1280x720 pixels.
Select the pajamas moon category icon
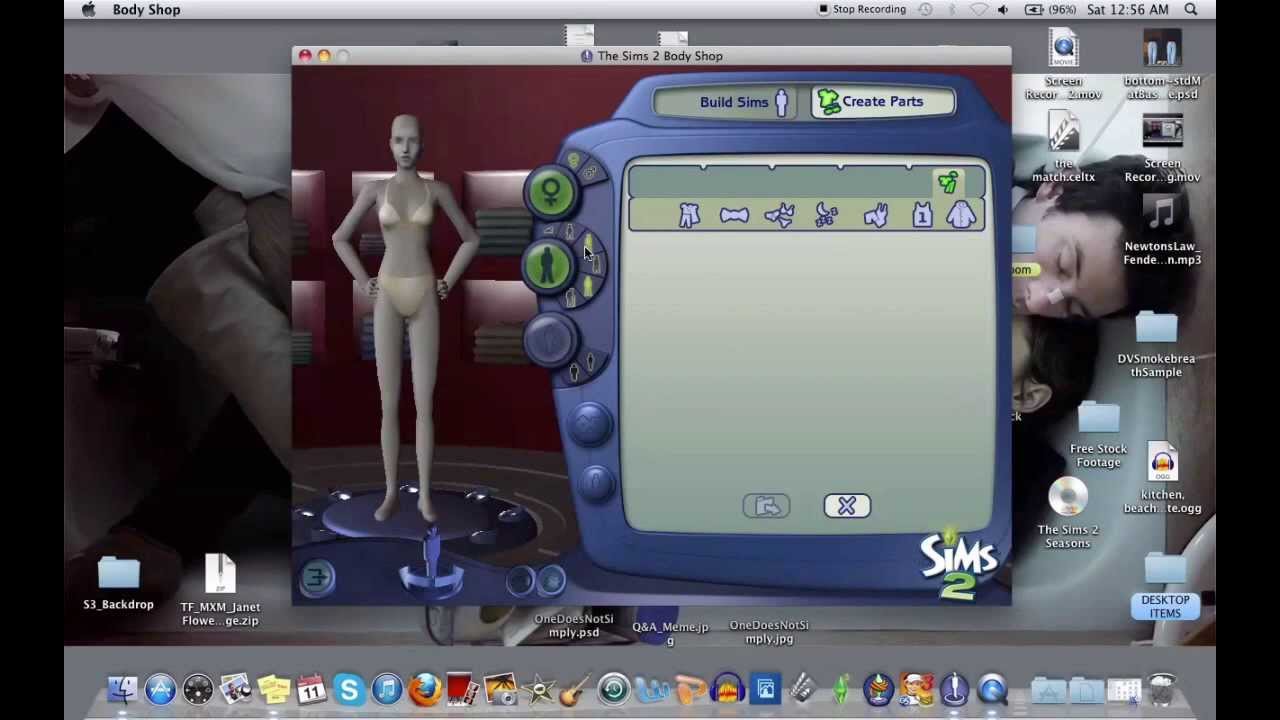click(826, 215)
